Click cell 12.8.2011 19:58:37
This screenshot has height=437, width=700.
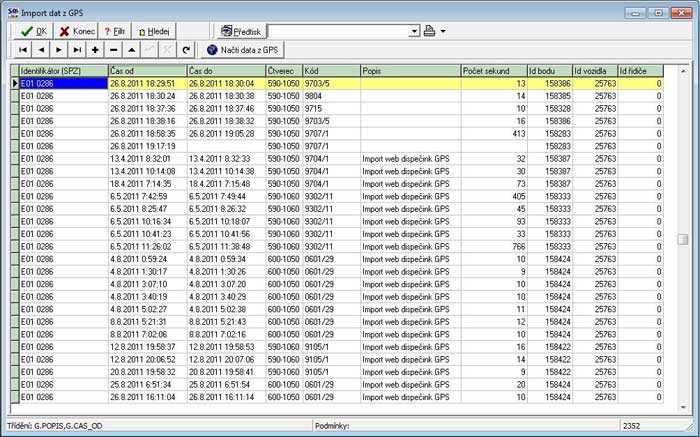point(147,346)
